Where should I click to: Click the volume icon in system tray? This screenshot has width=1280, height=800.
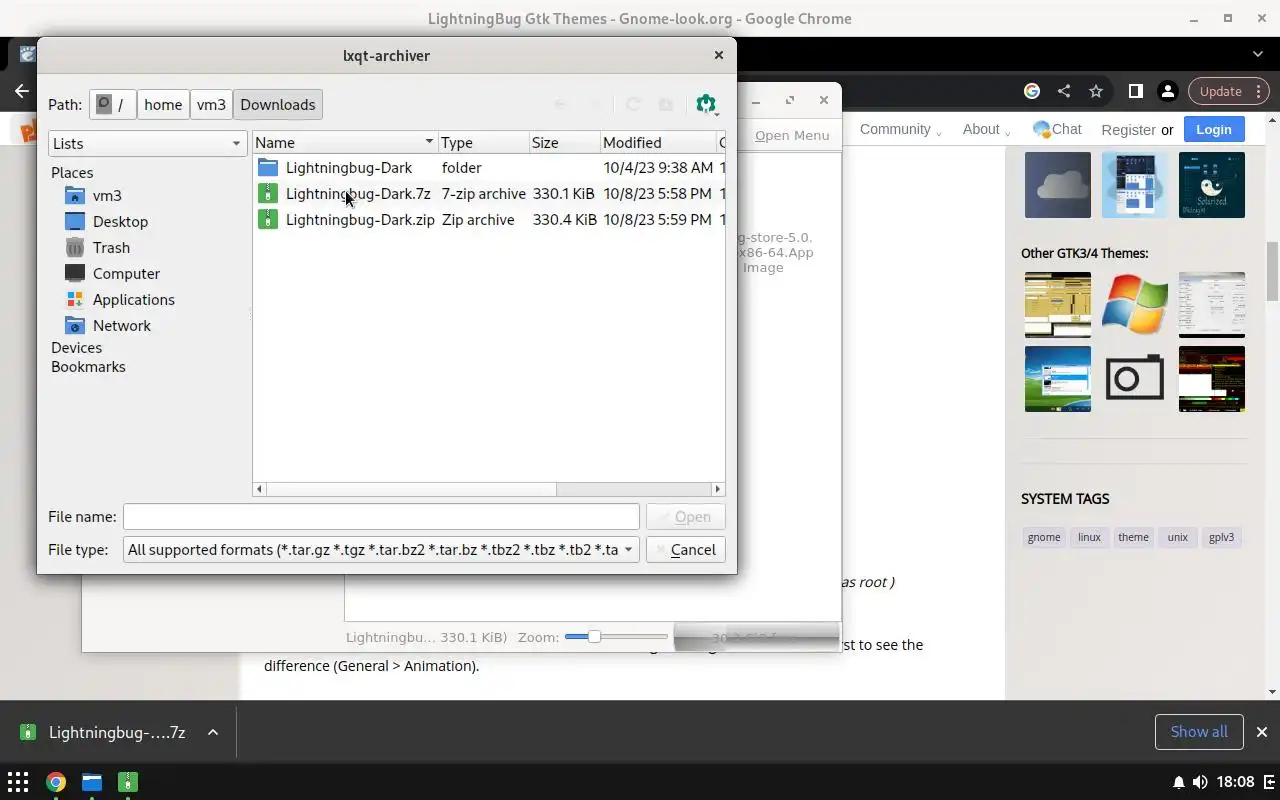pyautogui.click(x=1200, y=782)
